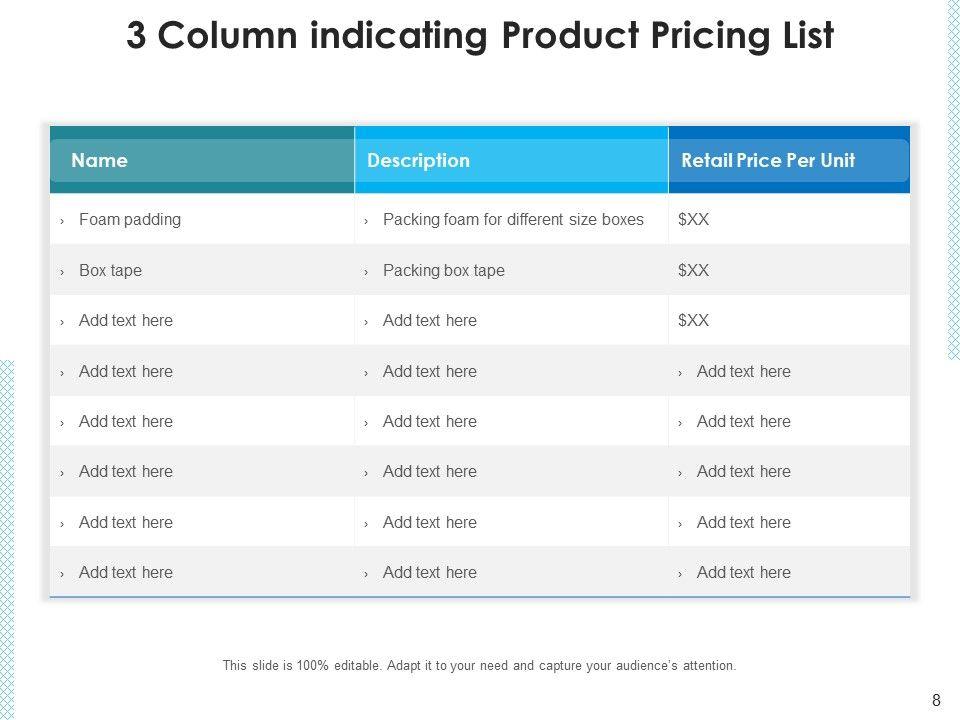Click the slide title about Product Pricing List
The height and width of the screenshot is (720, 960).
coord(480,36)
